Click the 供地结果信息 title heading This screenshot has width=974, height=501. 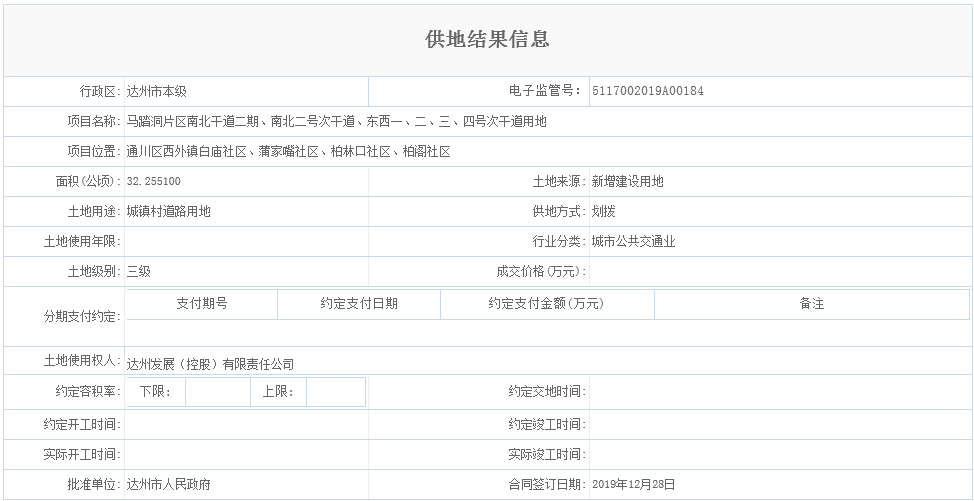pos(487,39)
